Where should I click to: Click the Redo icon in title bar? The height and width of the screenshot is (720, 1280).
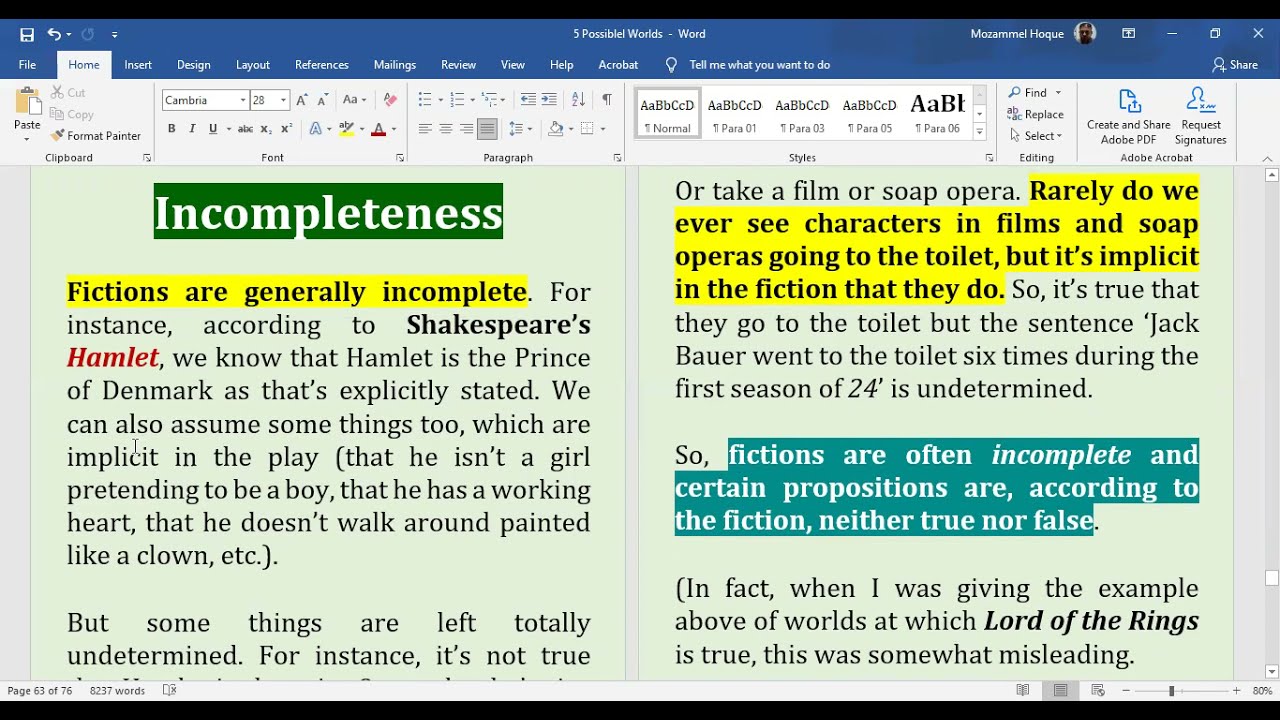point(87,34)
